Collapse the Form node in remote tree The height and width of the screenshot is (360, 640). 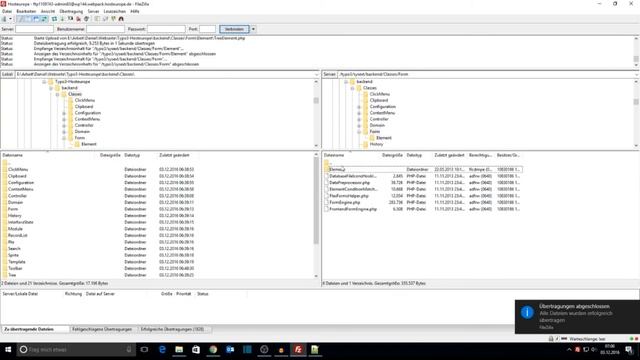[359, 132]
